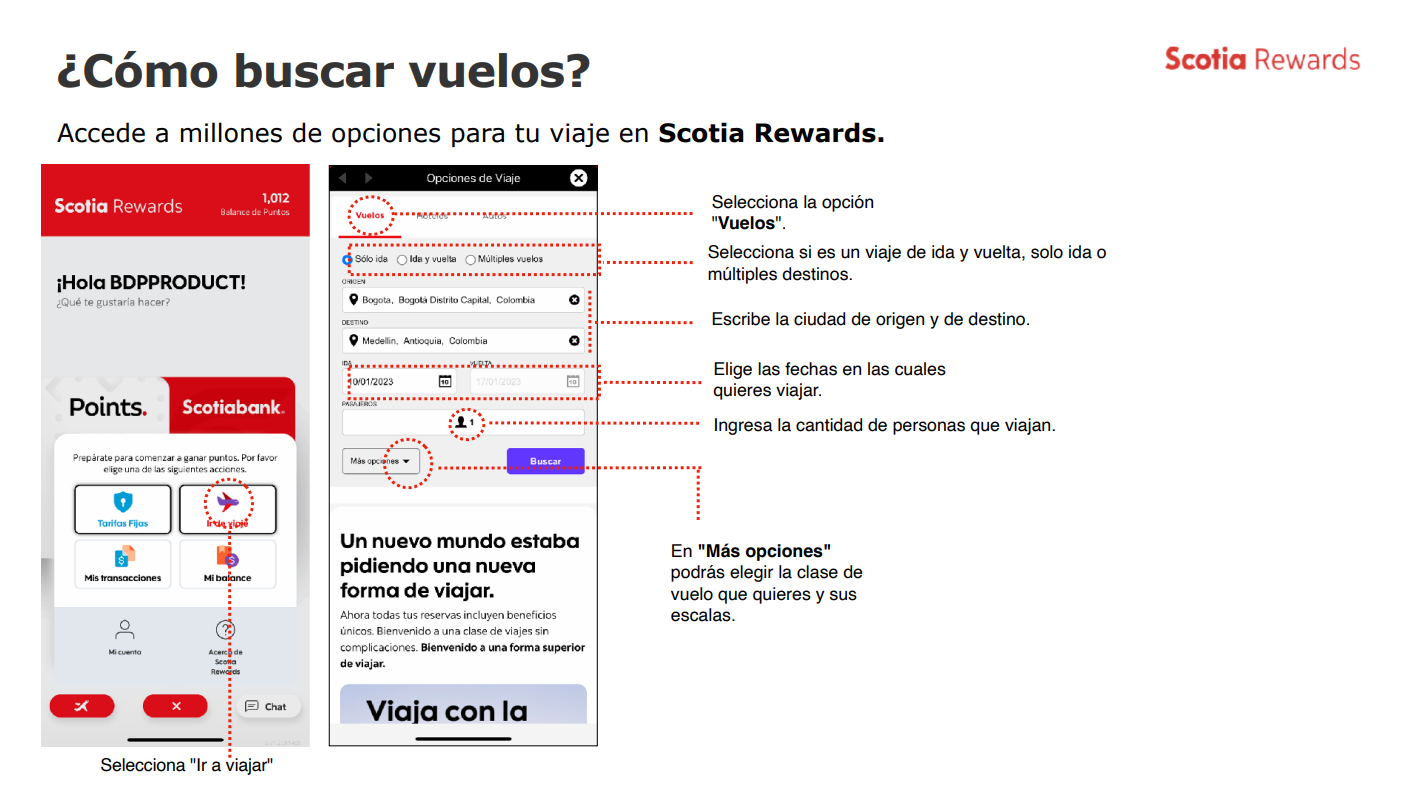This screenshot has width=1416, height=795.
Task: Open the Mi balance tile icon
Action: (227, 557)
